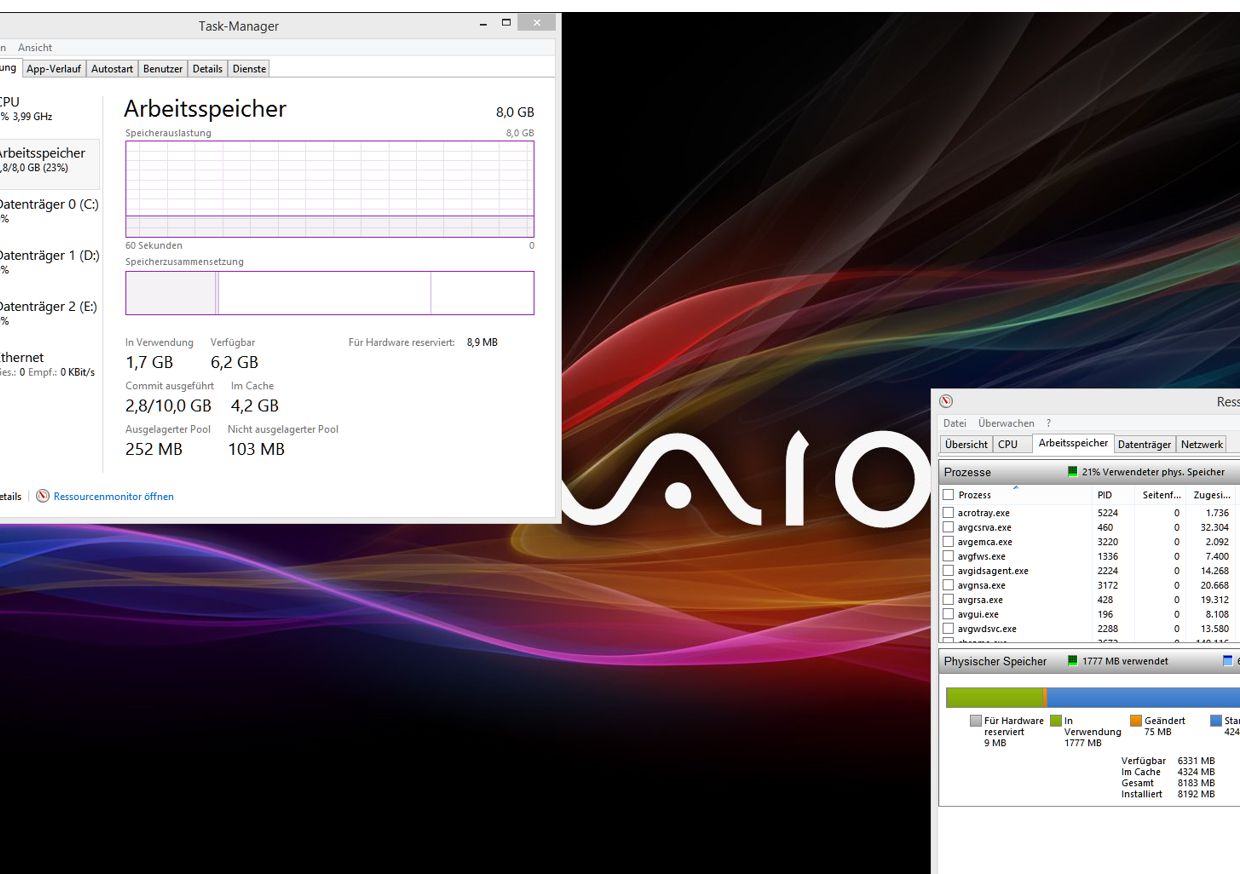
Task: Open the Datenträger tab in Ressourcenmonitor
Action: pos(1144,444)
